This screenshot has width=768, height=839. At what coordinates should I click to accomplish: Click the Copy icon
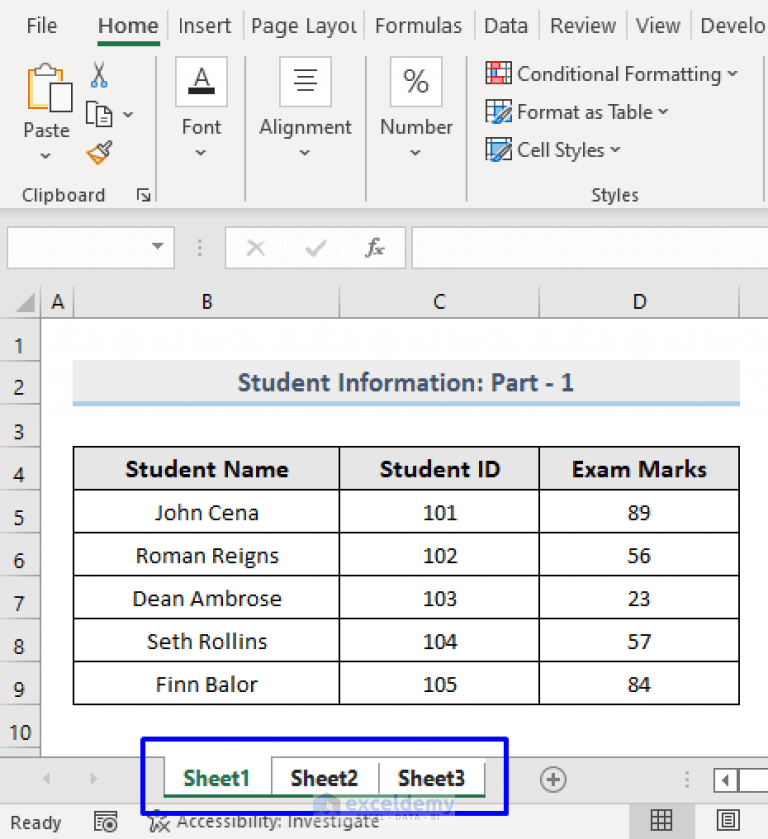[x=99, y=113]
